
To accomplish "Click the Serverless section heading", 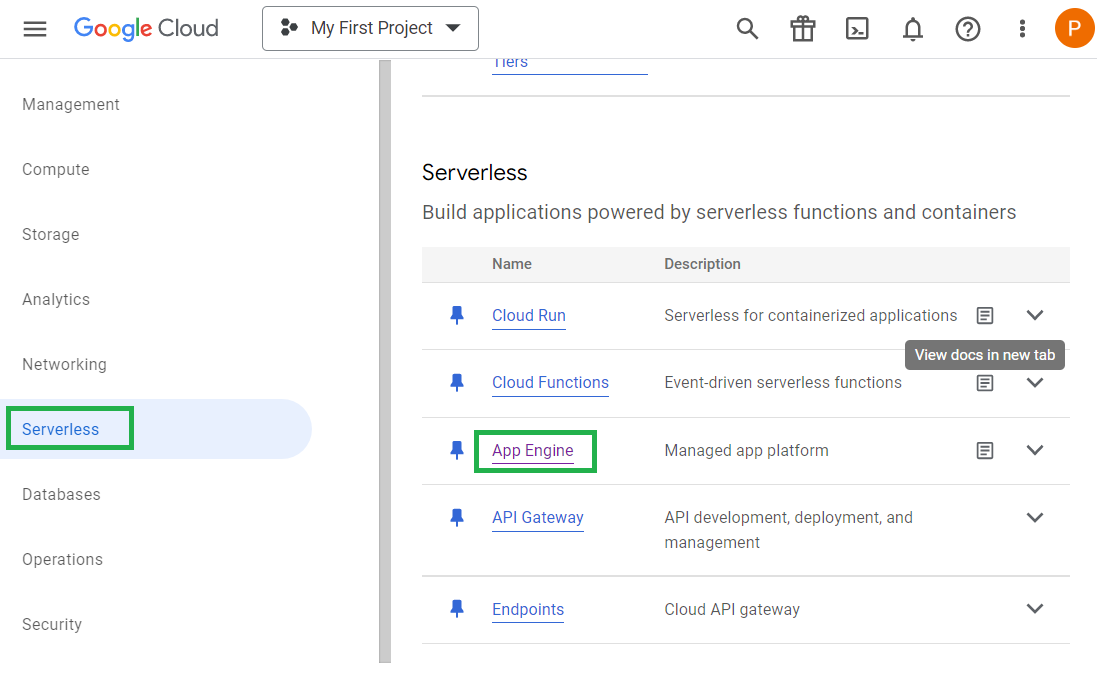I will click(474, 172).
